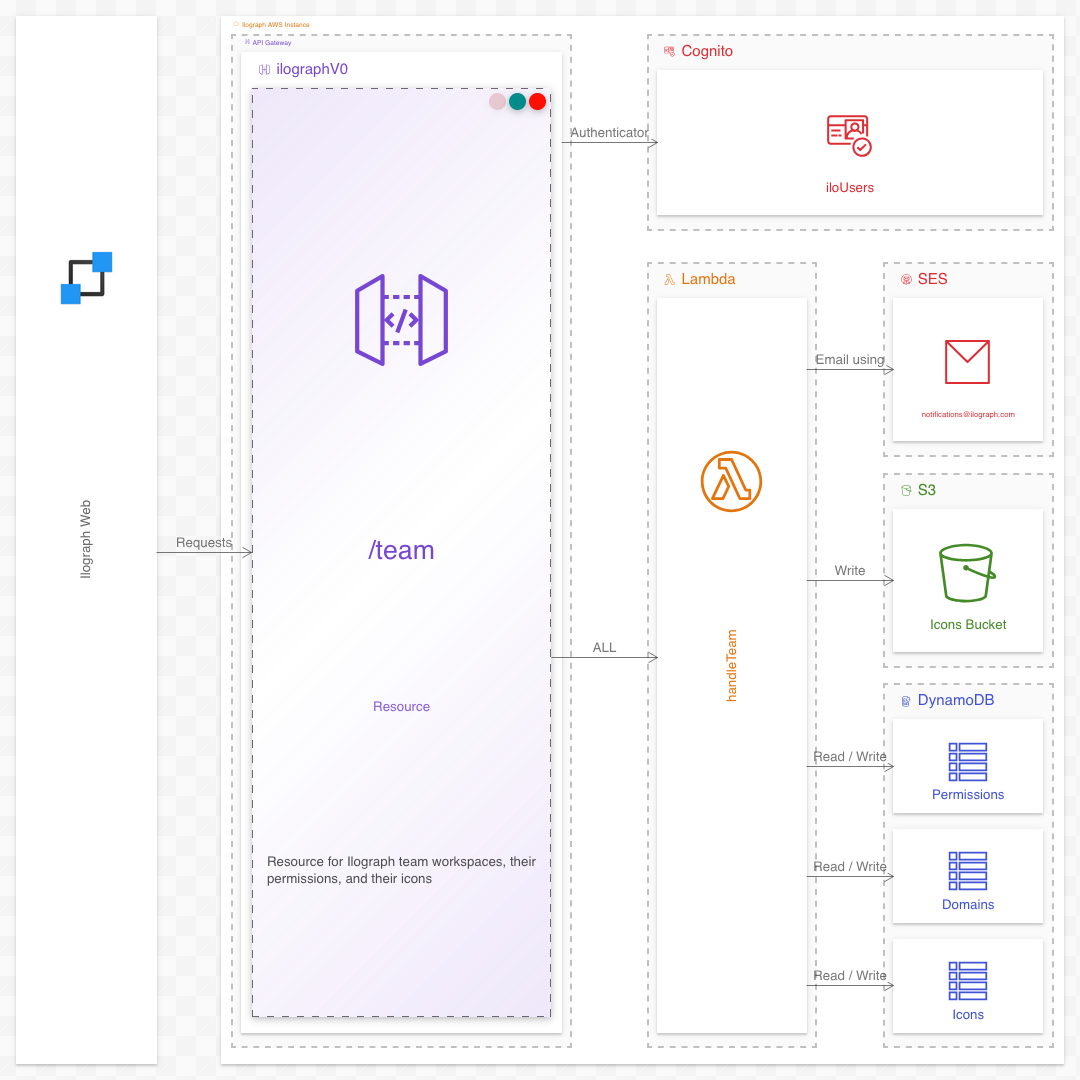Select the Ilograph Web resource box
This screenshot has width=1080, height=1080.
pyautogui.click(x=86, y=540)
